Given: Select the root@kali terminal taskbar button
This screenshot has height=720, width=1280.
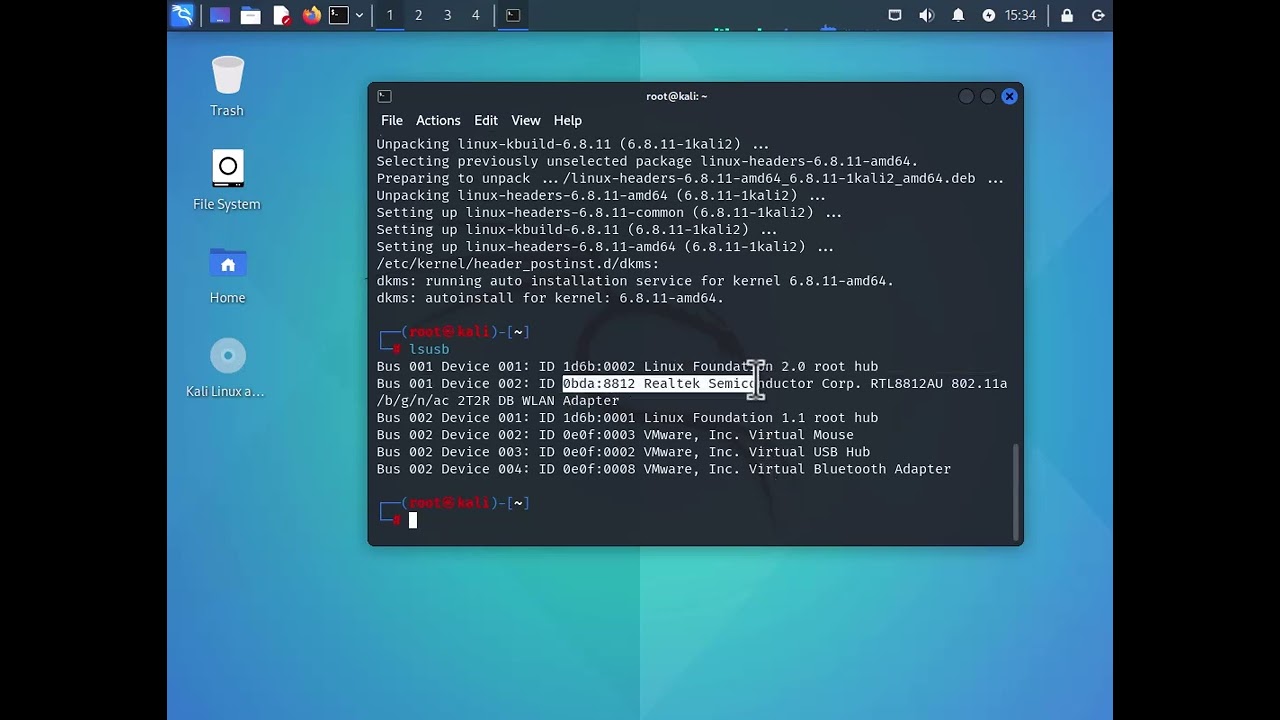Looking at the screenshot, I should click(x=513, y=15).
